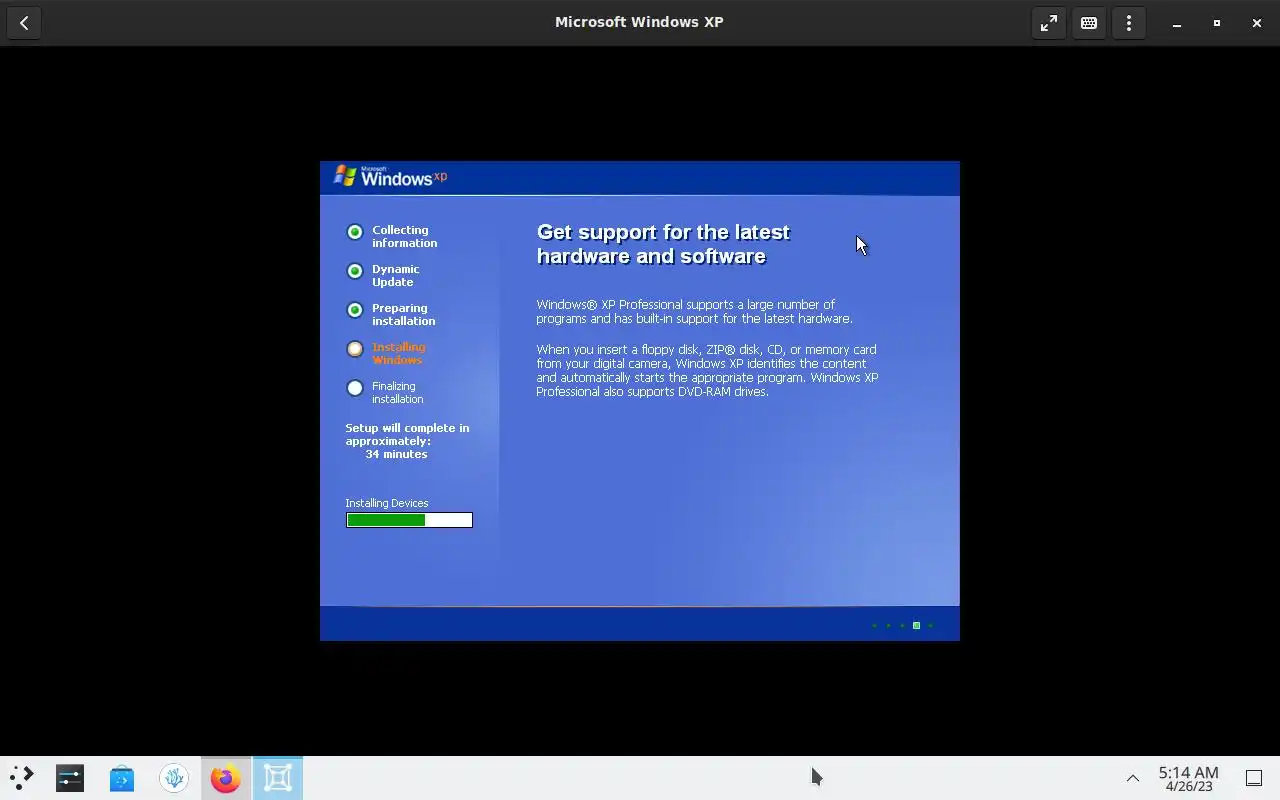The width and height of the screenshot is (1280, 800).
Task: Open the third pinned taskbar application
Action: pos(174,778)
